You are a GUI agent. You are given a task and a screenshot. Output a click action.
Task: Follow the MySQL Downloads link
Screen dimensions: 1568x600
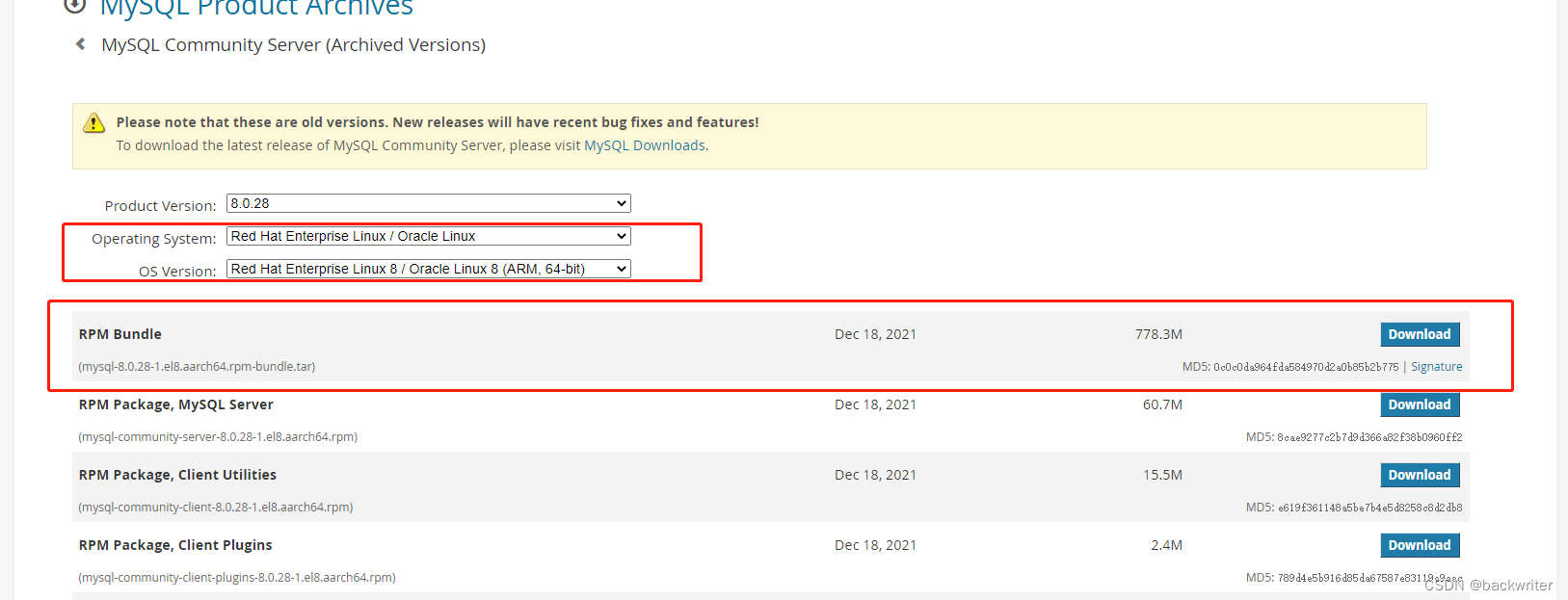[x=645, y=145]
